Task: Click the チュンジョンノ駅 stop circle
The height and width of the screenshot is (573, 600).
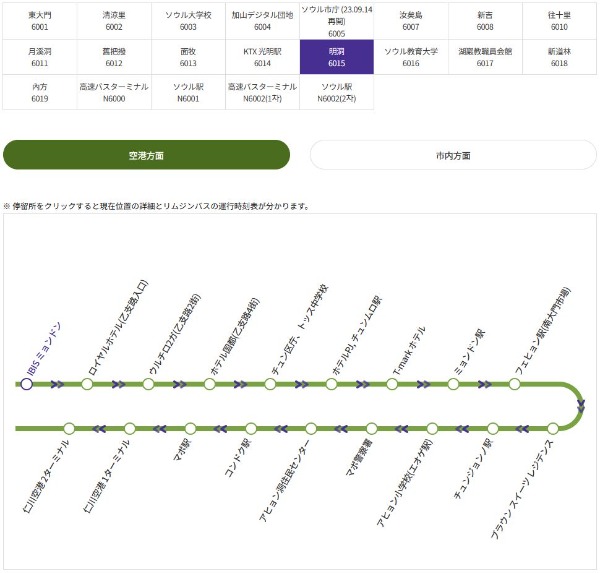Action: coord(493,428)
